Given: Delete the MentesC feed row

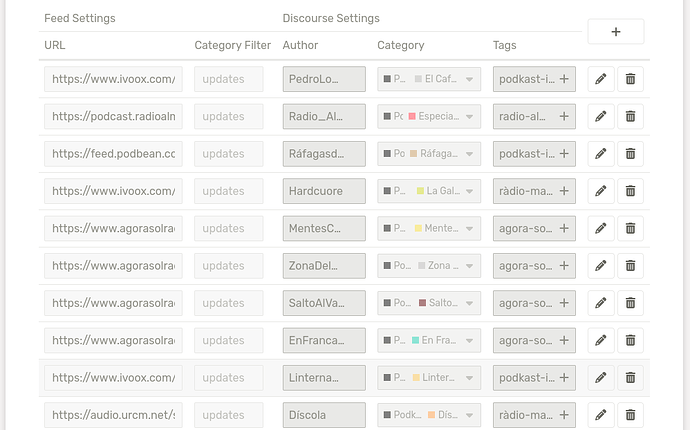Looking at the screenshot, I should click(x=631, y=228).
